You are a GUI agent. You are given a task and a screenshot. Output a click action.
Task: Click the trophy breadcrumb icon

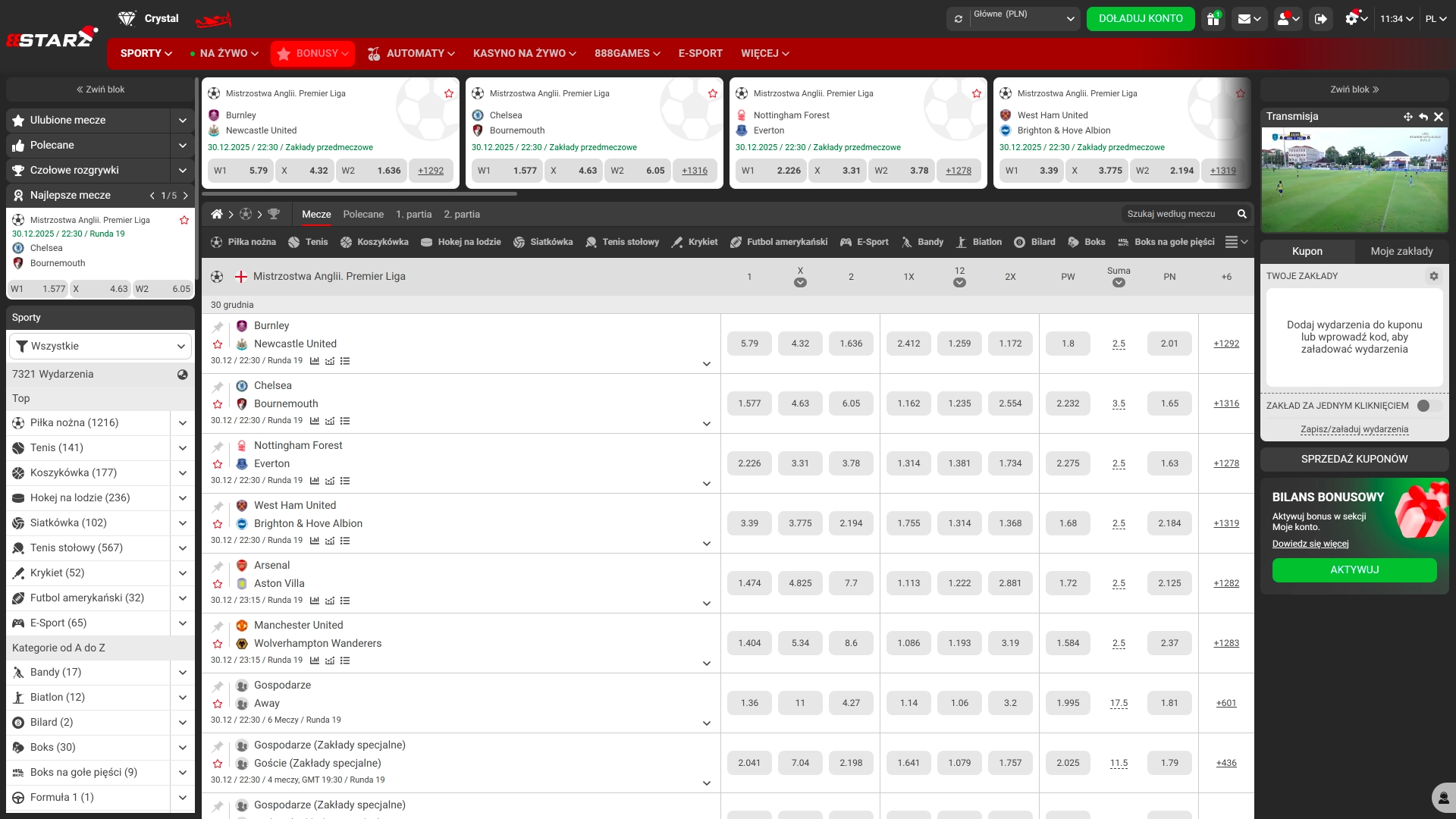tap(274, 214)
